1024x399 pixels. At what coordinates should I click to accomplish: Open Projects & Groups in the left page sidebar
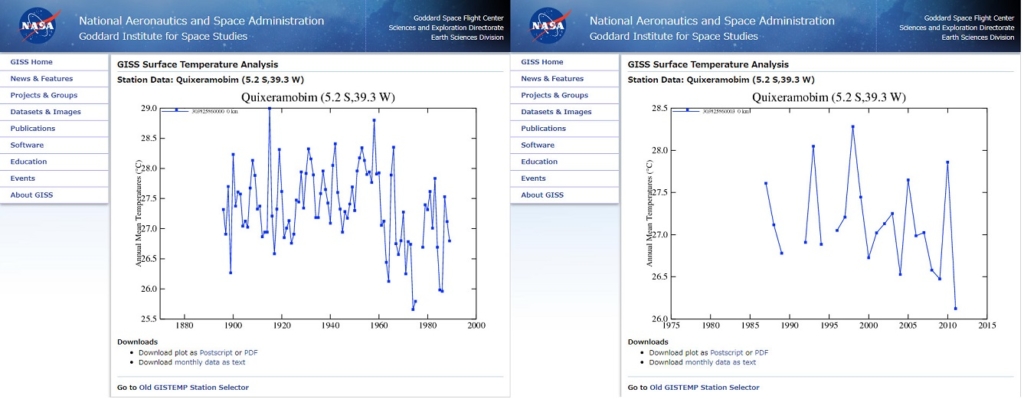tap(44, 95)
